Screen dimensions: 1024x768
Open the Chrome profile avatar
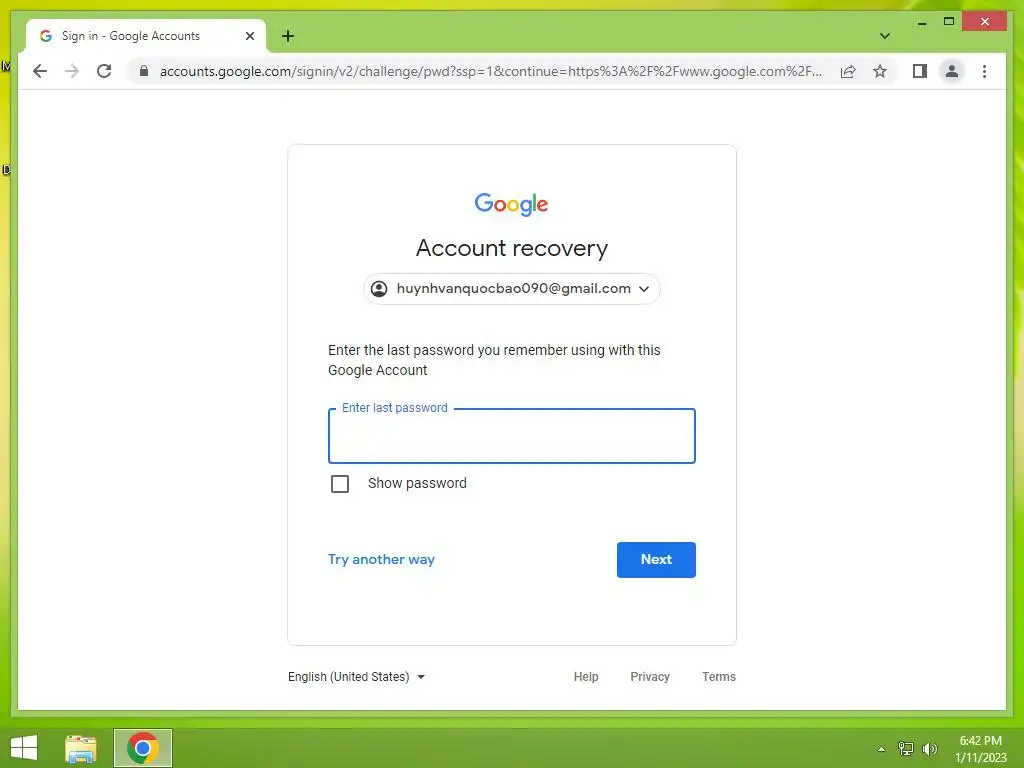coord(952,71)
